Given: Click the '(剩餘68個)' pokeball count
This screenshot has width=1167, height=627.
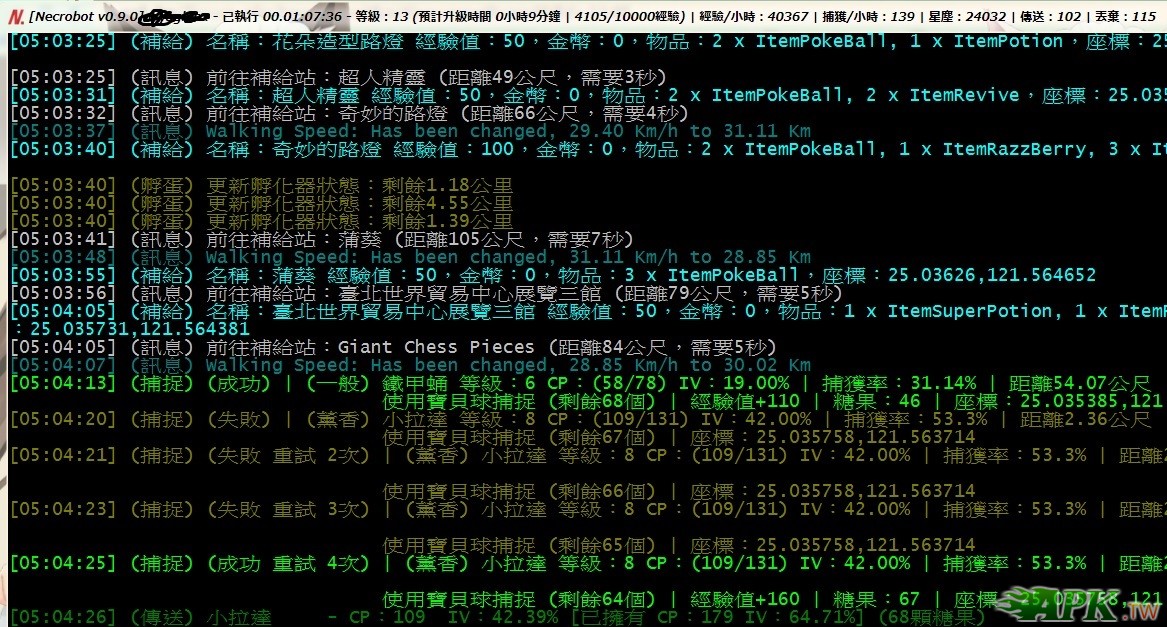Looking at the screenshot, I should click(x=601, y=401).
